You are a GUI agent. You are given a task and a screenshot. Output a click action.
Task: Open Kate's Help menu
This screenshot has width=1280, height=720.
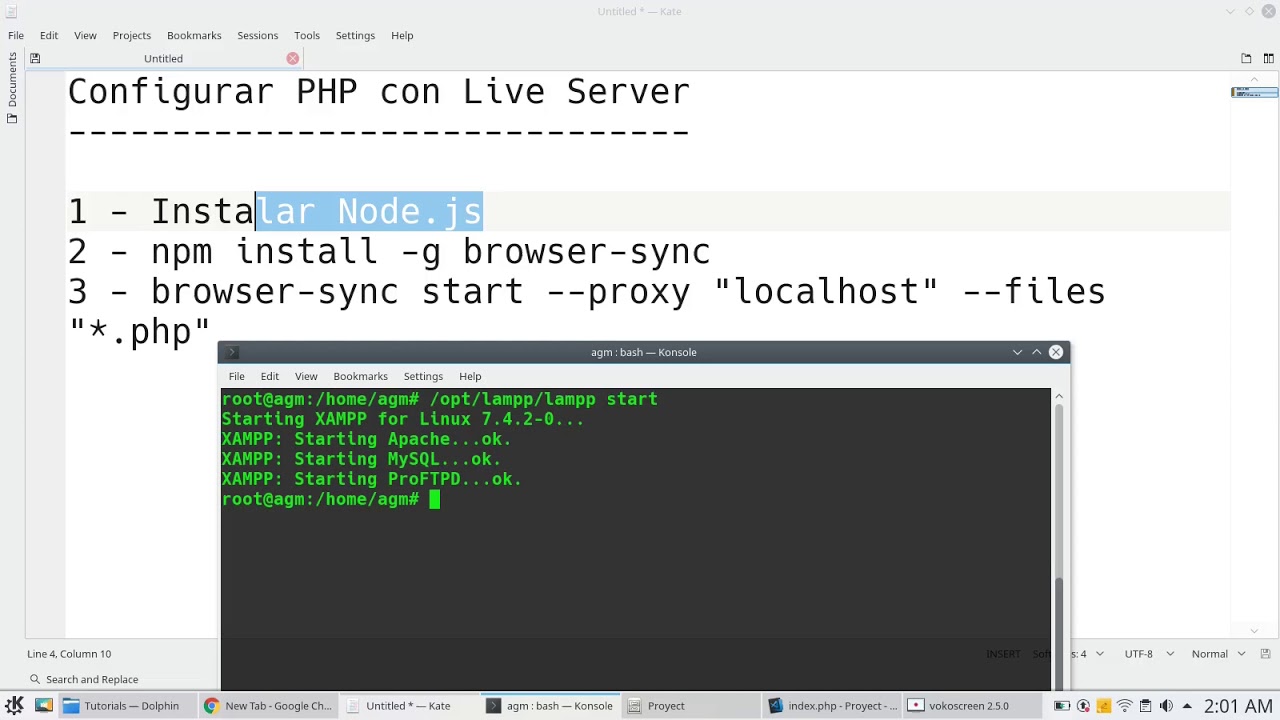(402, 35)
